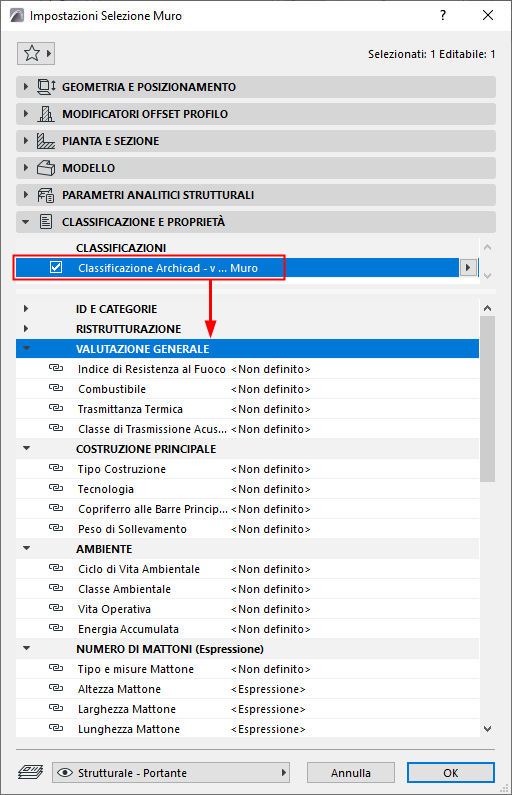The height and width of the screenshot is (795, 512).
Task: Expand the ID e Categorie group
Action: coord(26,308)
